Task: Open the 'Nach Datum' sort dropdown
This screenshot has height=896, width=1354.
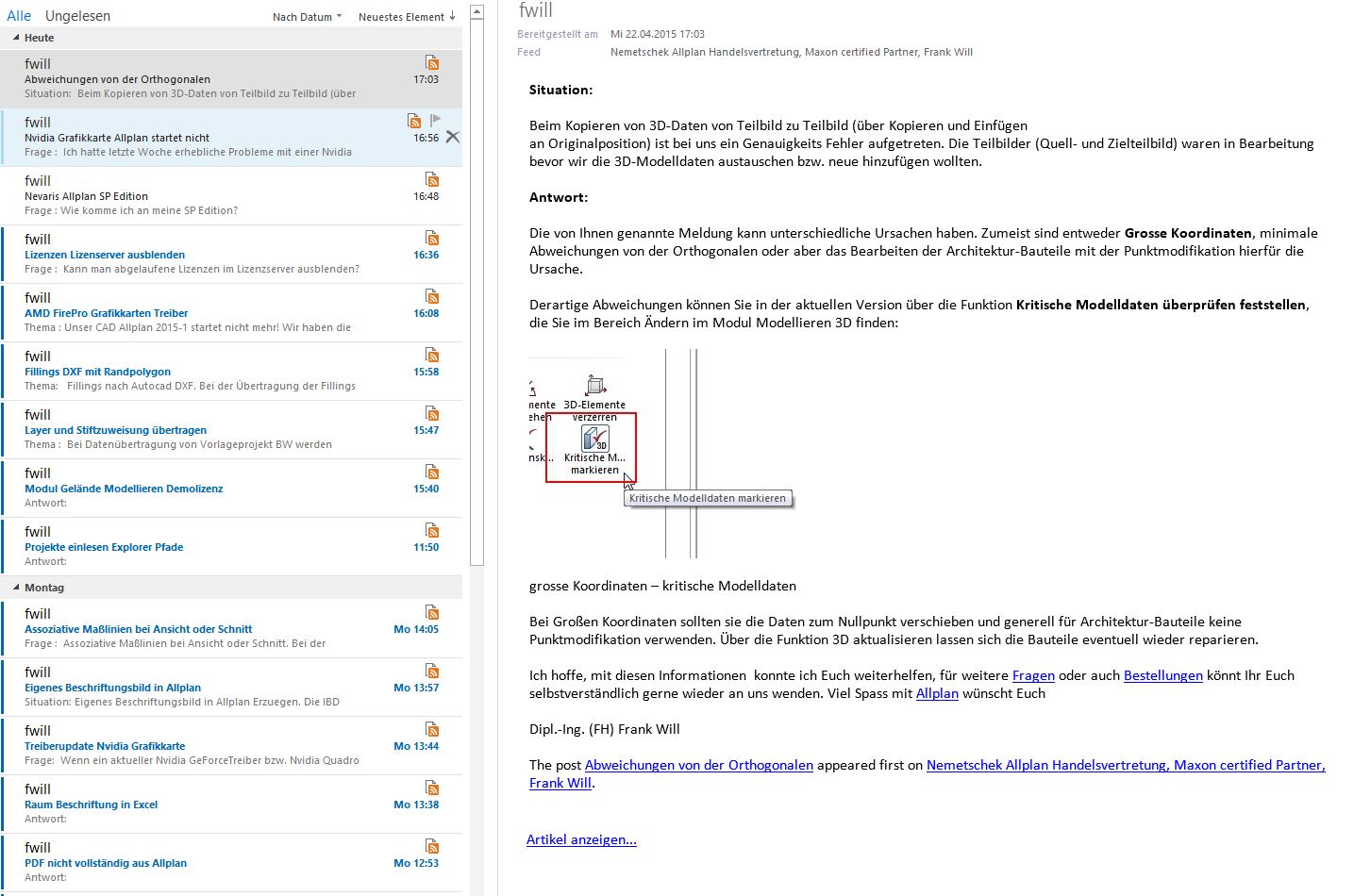Action: click(307, 17)
